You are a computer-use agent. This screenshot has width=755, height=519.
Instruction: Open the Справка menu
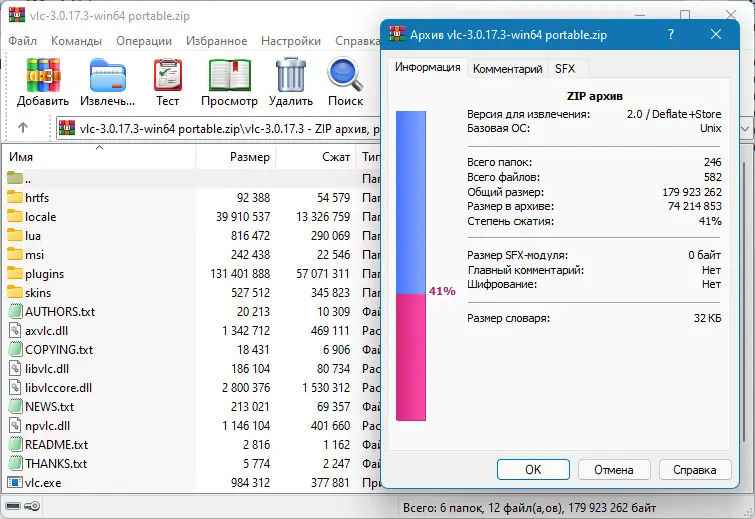[357, 41]
